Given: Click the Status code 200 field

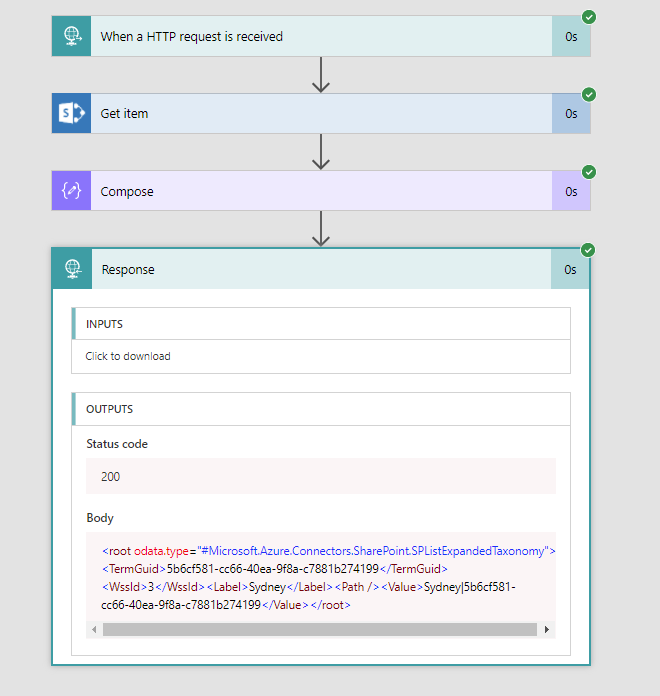Looking at the screenshot, I should click(320, 477).
